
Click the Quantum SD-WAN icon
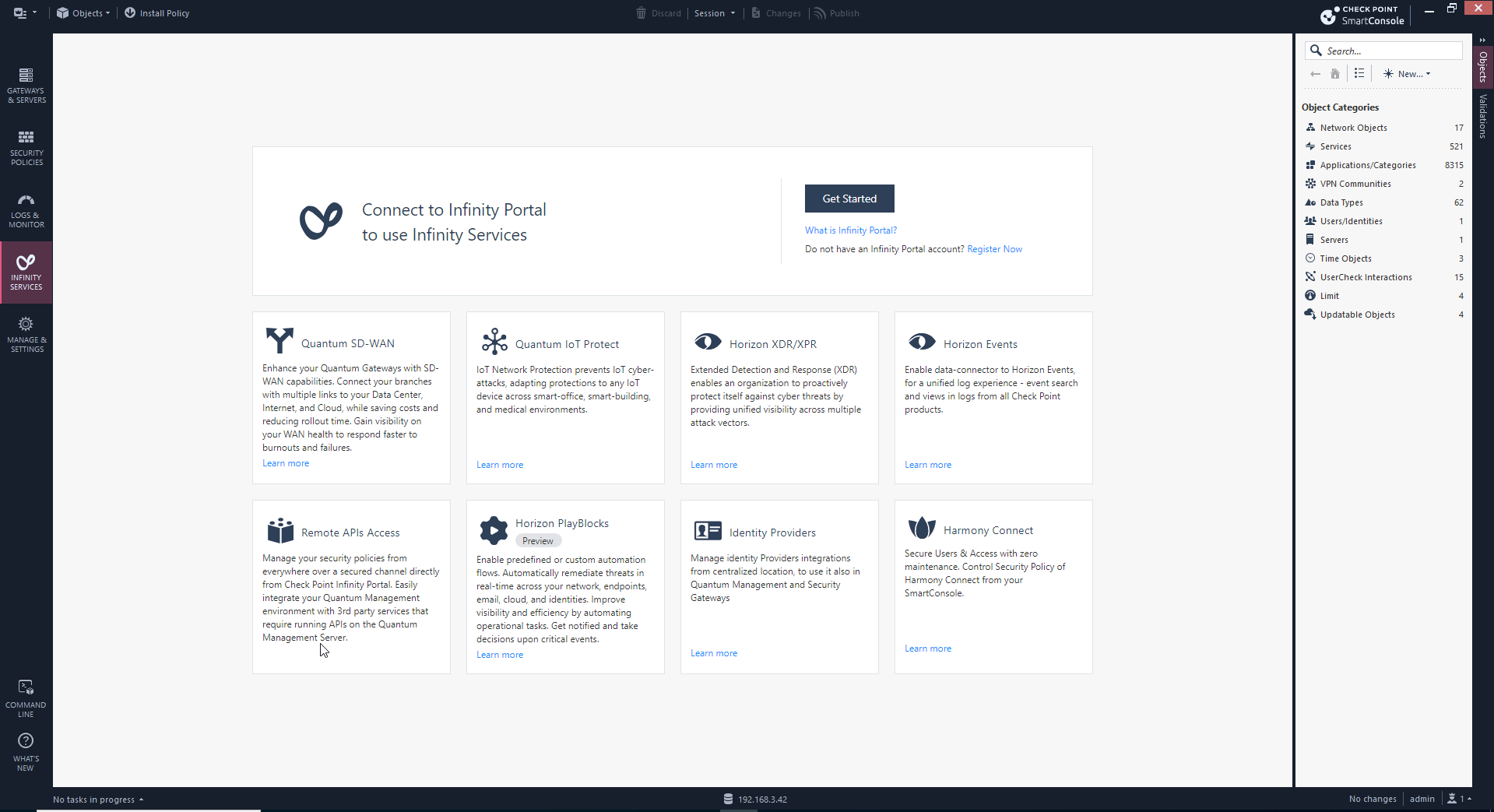tap(279, 341)
